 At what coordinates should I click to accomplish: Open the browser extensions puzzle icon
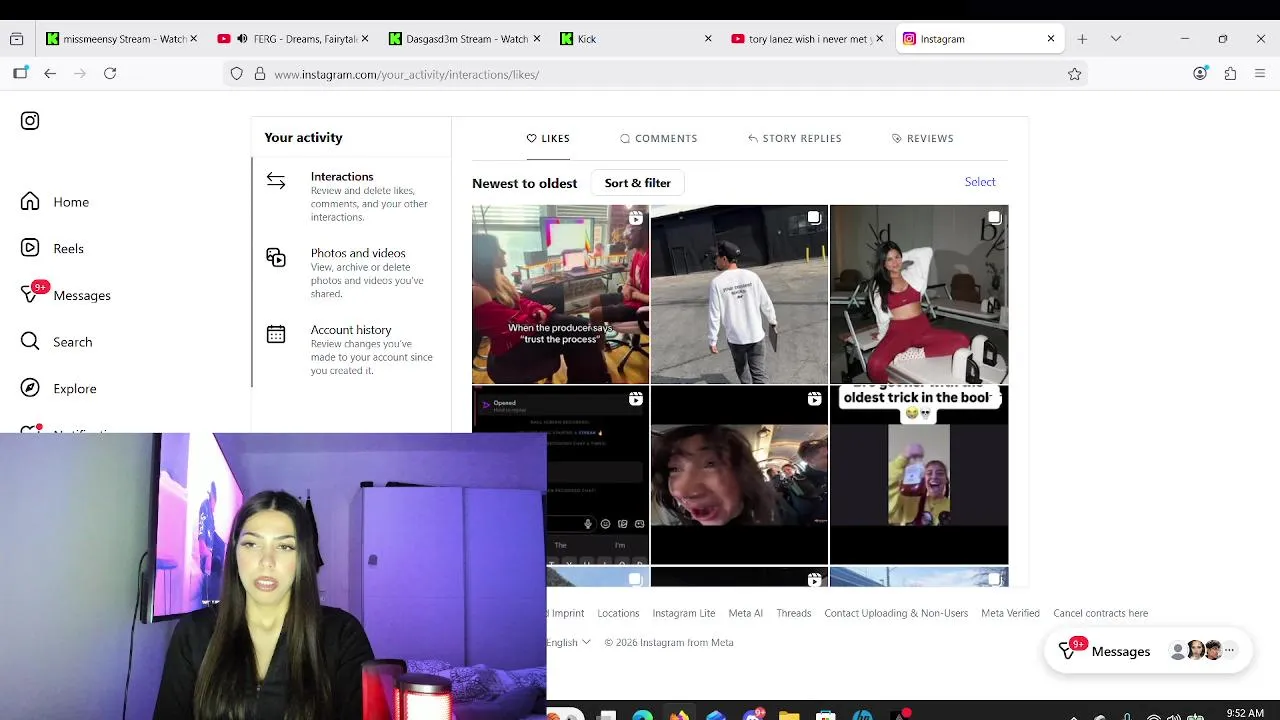pyautogui.click(x=1230, y=73)
